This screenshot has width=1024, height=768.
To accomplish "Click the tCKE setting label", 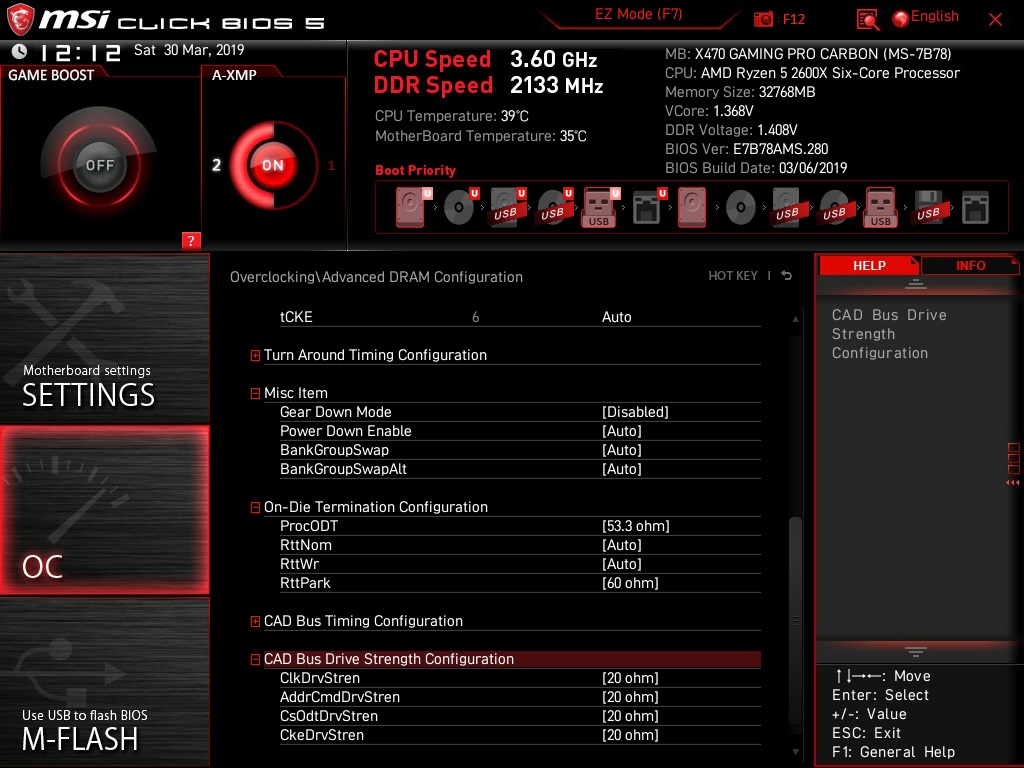I will click(x=296, y=317).
